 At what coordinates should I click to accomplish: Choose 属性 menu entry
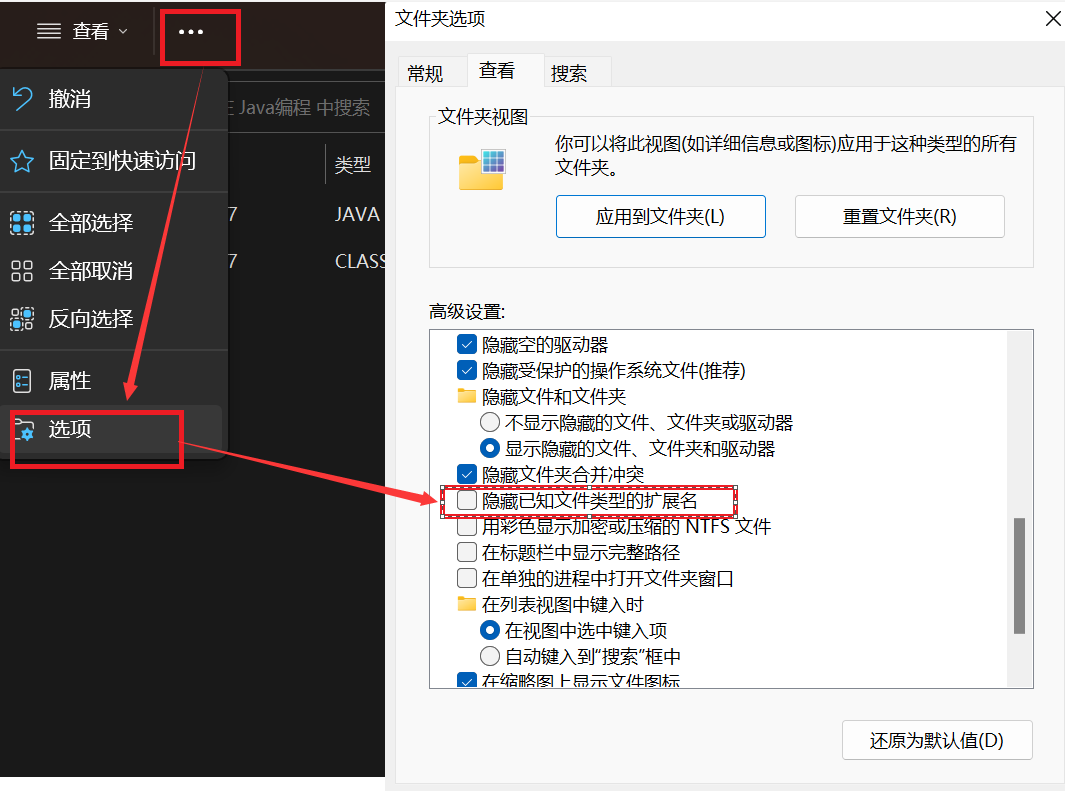[x=113, y=381]
